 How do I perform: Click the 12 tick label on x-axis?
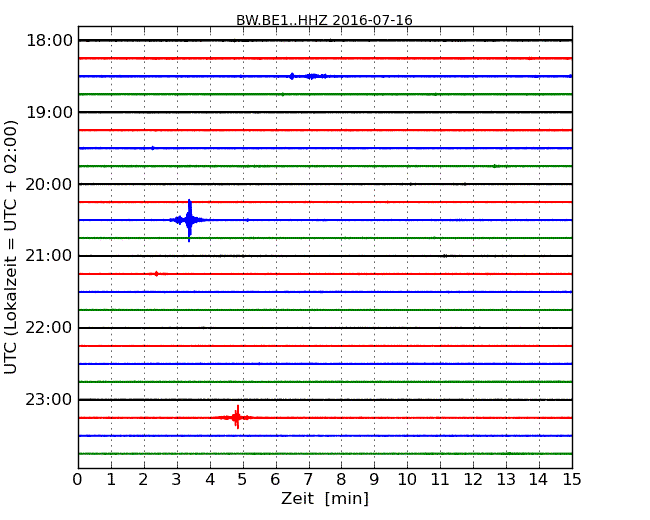[473, 480]
